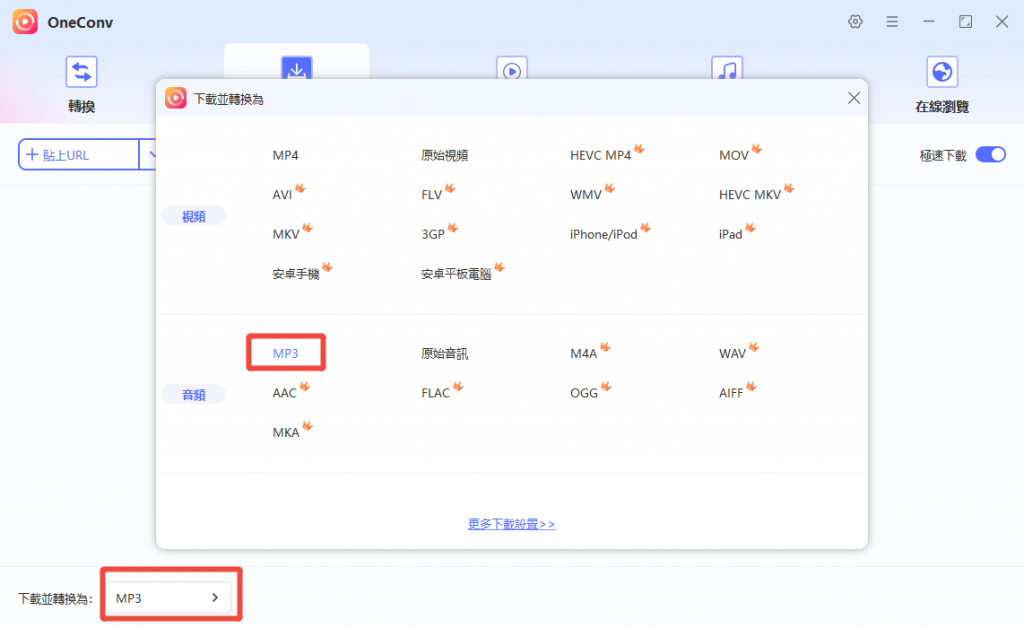Select the 視頻 category
The height and width of the screenshot is (628, 1024).
pos(193,216)
